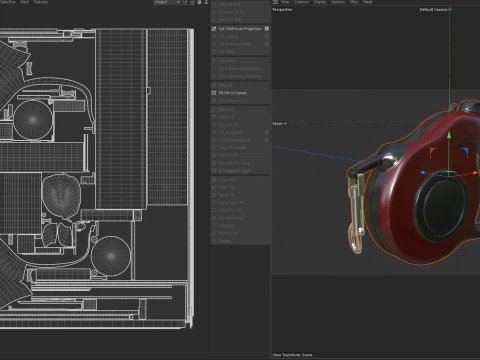Open Set UVW from Projection gear options
Viewport: 480px width, 360px height.
(267, 29)
